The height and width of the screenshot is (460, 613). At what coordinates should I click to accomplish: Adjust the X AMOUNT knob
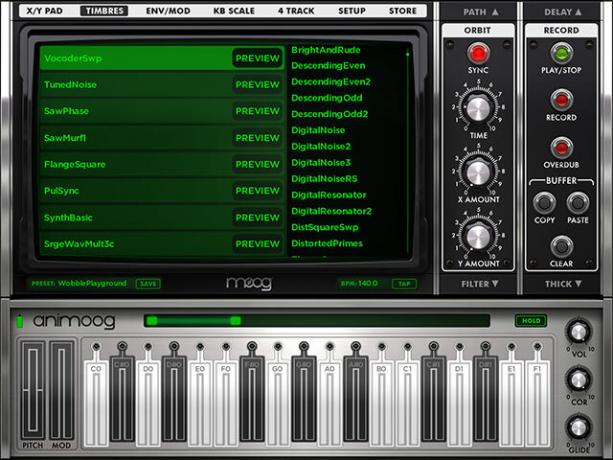[478, 172]
